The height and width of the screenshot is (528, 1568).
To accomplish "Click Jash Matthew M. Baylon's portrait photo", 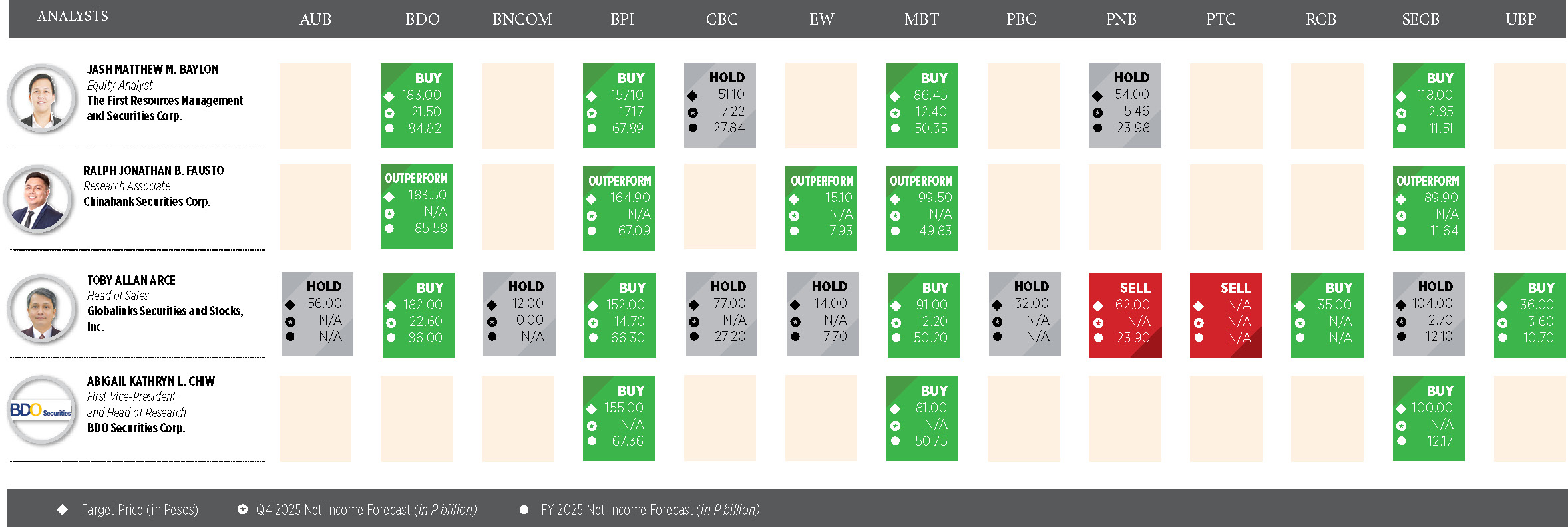I will coord(41,98).
